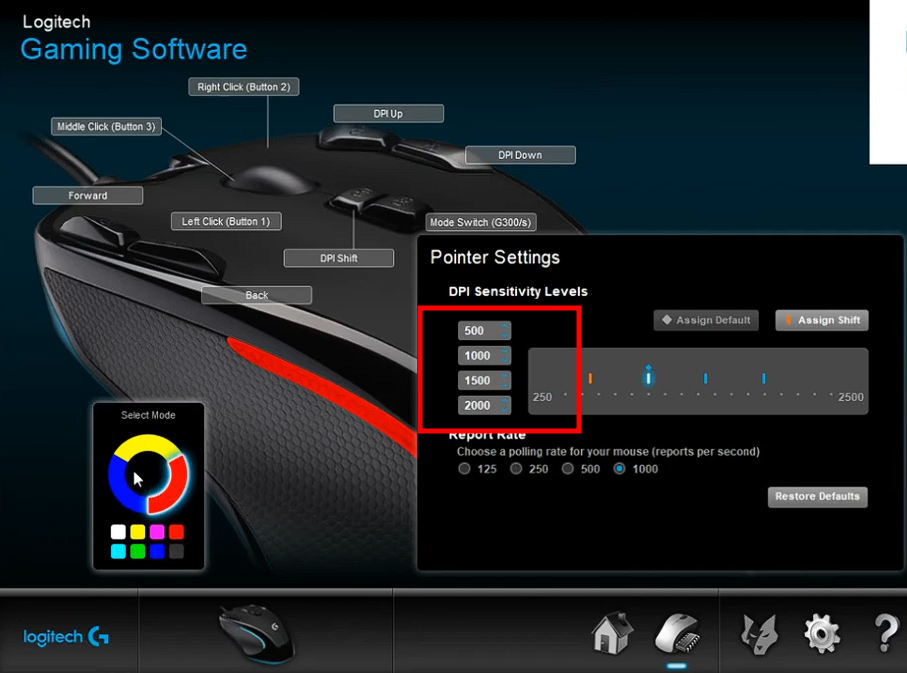Click the Assign Shift button

pos(822,320)
